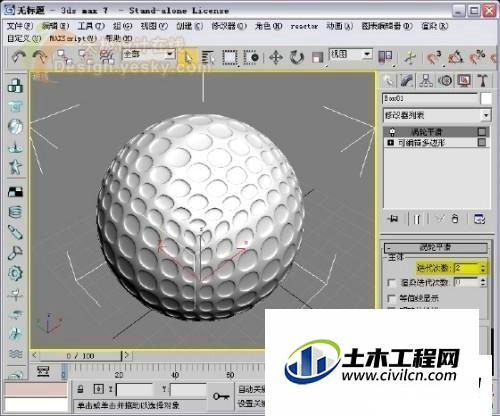The height and width of the screenshot is (416, 500).
Task: Click the reactor Create Rigid Body Collection icon
Action: [x=15, y=86]
